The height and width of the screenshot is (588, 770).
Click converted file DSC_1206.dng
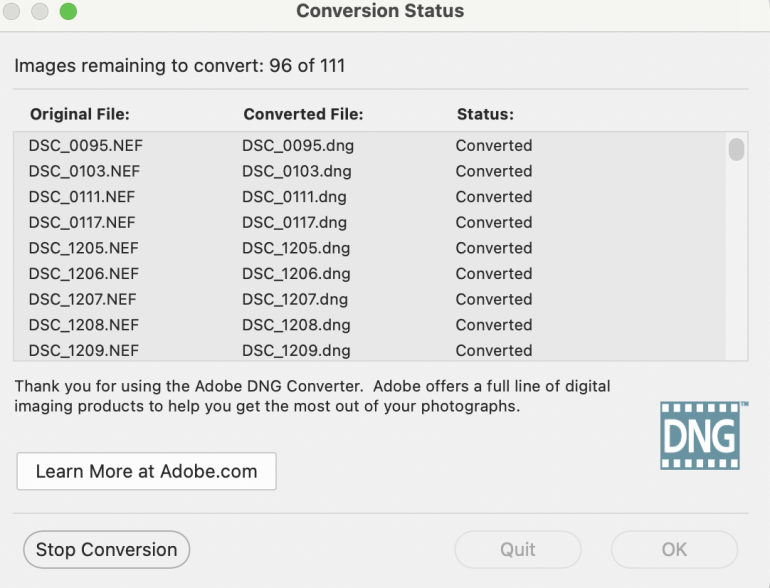click(x=296, y=273)
